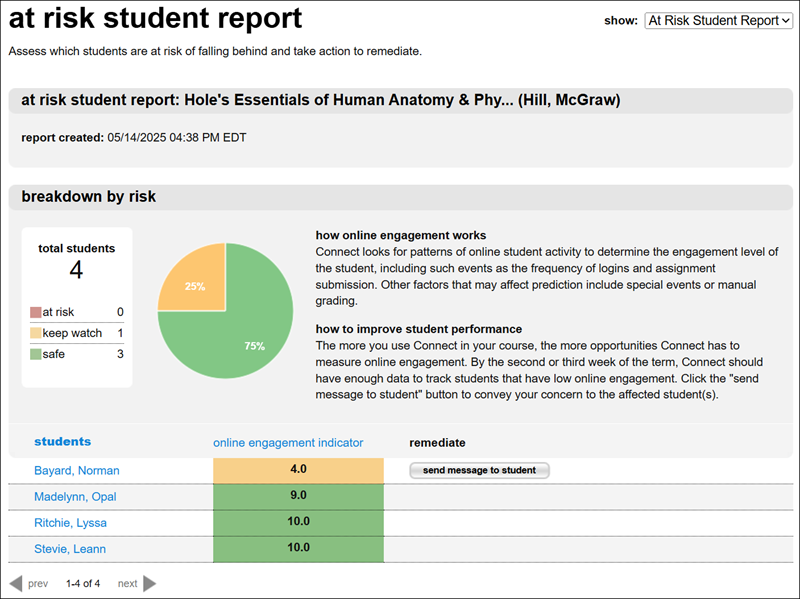Click Bayard's 4.0 engagement score cell

[x=298, y=470]
